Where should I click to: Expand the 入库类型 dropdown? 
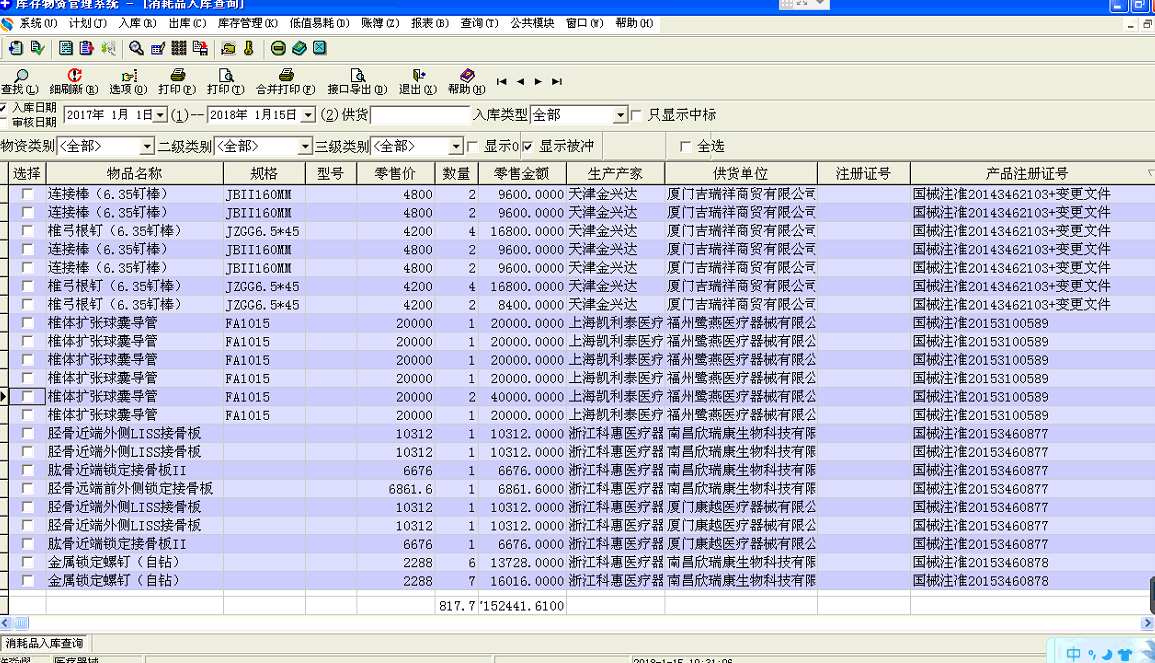pos(620,116)
